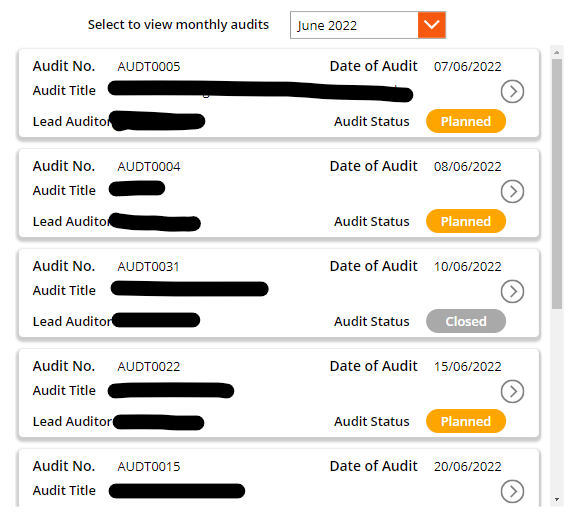Open details arrow for audit AUDT0004
This screenshot has height=520, width=565.
point(512,191)
